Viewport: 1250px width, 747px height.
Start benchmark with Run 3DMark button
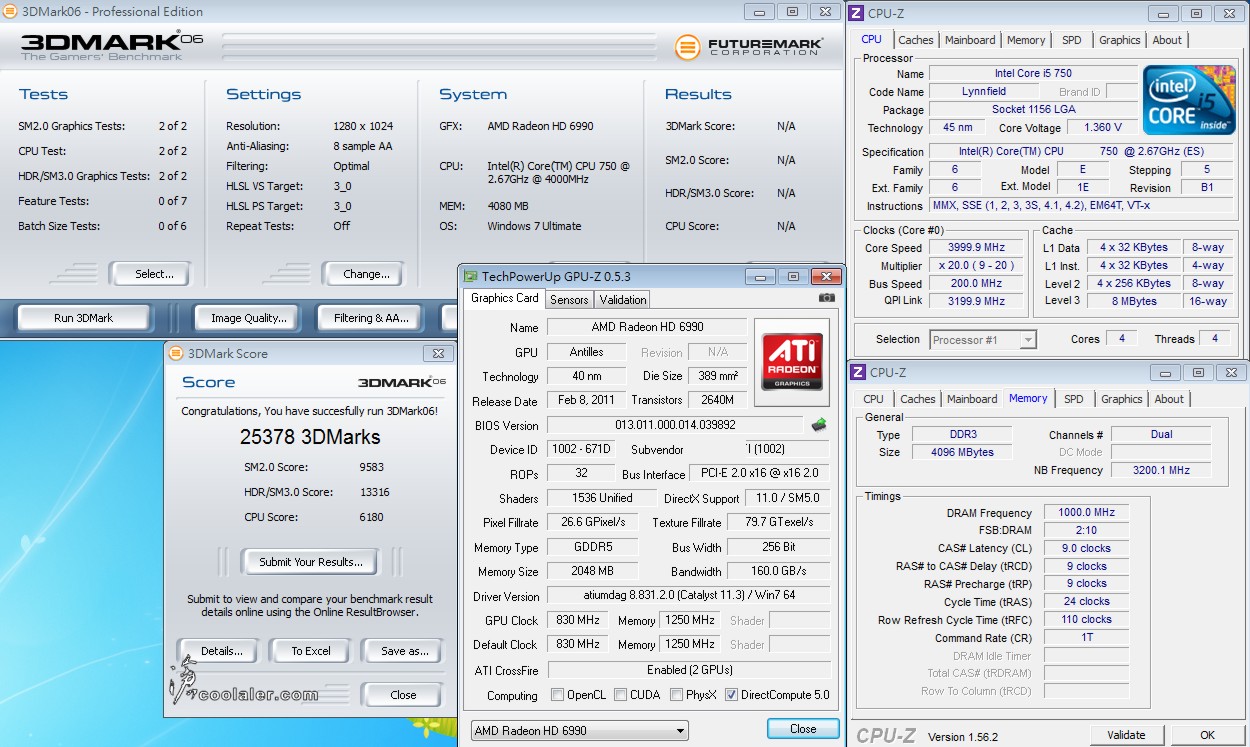click(x=83, y=318)
